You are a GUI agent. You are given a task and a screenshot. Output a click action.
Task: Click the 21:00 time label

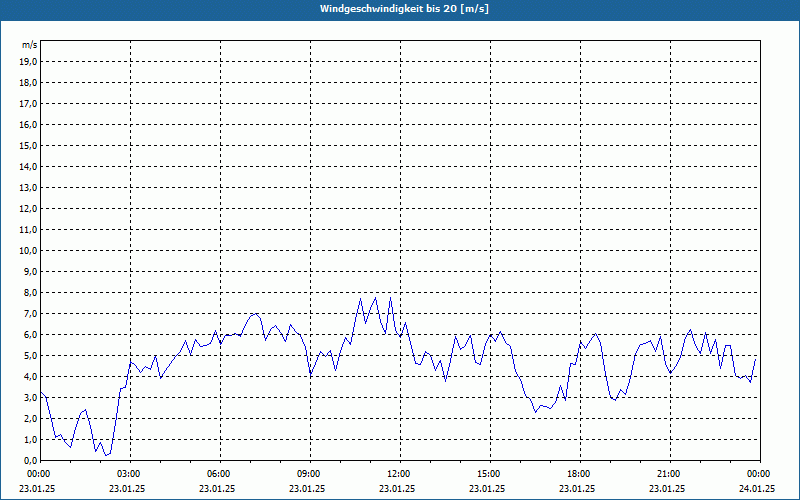pos(670,474)
